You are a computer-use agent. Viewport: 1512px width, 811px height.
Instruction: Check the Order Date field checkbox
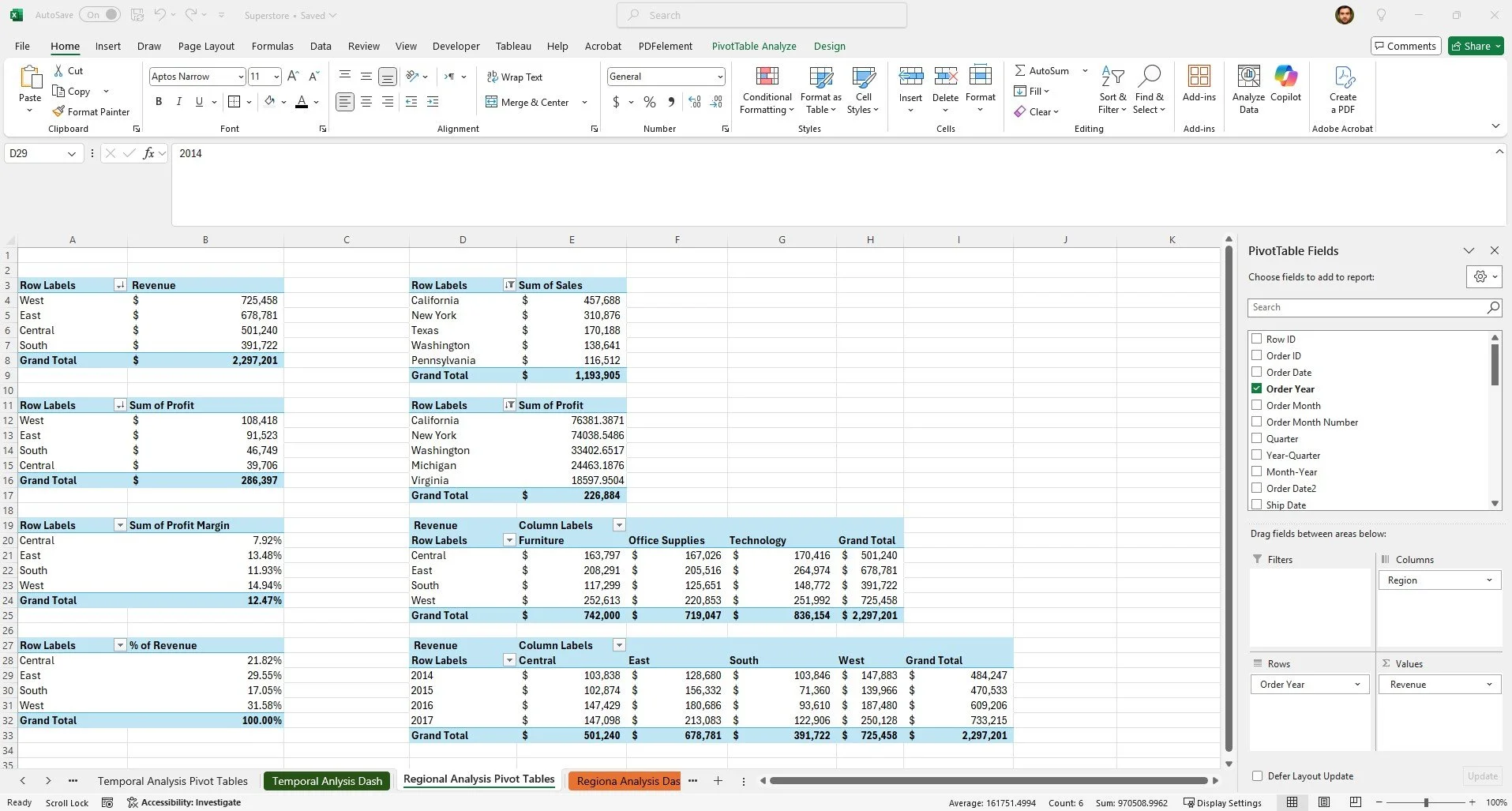(1256, 372)
